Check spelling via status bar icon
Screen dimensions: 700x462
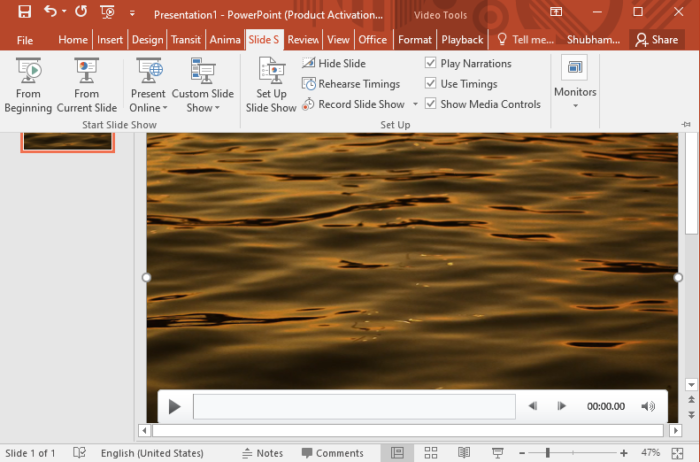point(79,453)
